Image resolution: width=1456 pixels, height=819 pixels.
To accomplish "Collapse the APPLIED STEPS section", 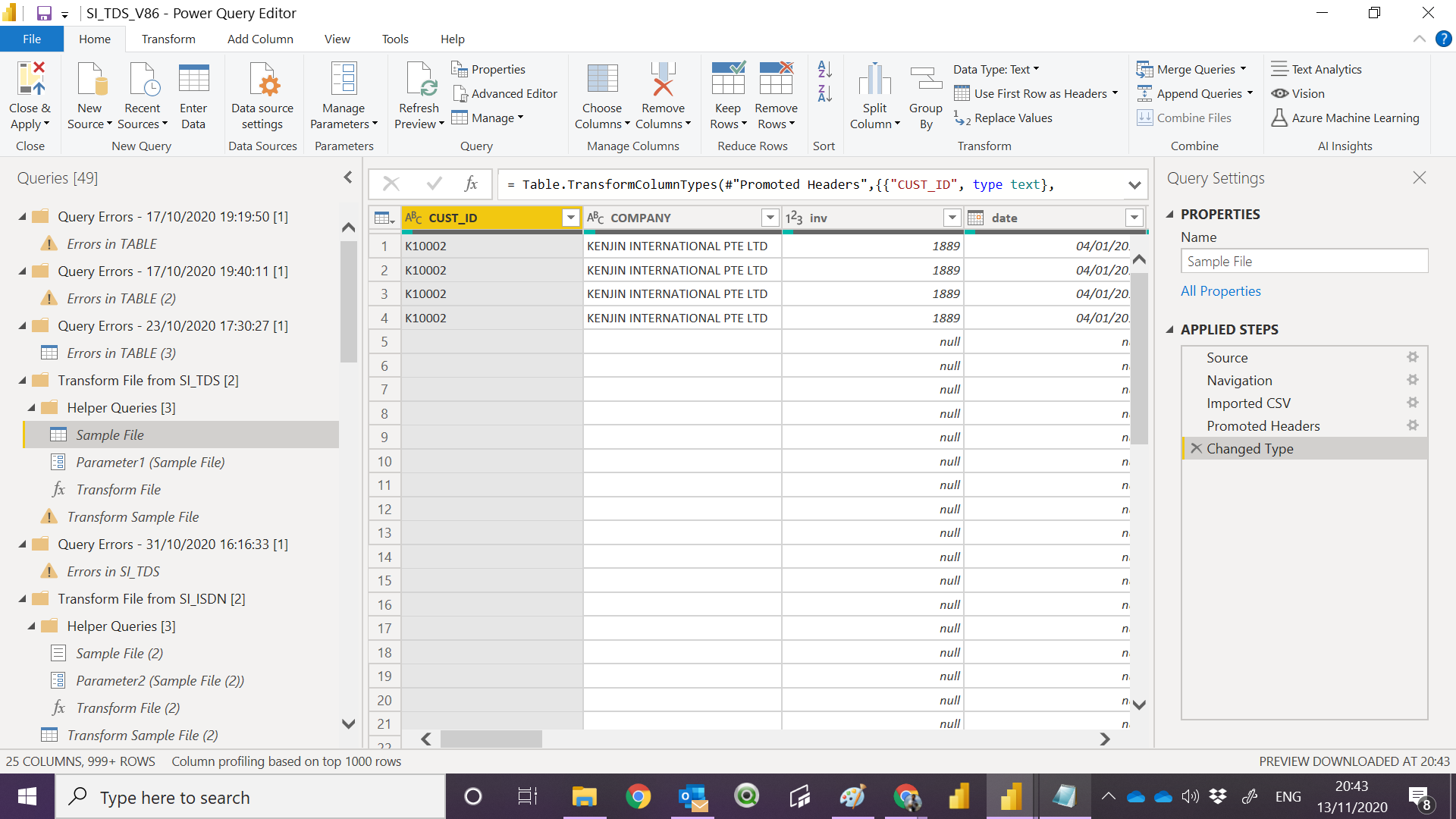I will click(x=1169, y=329).
